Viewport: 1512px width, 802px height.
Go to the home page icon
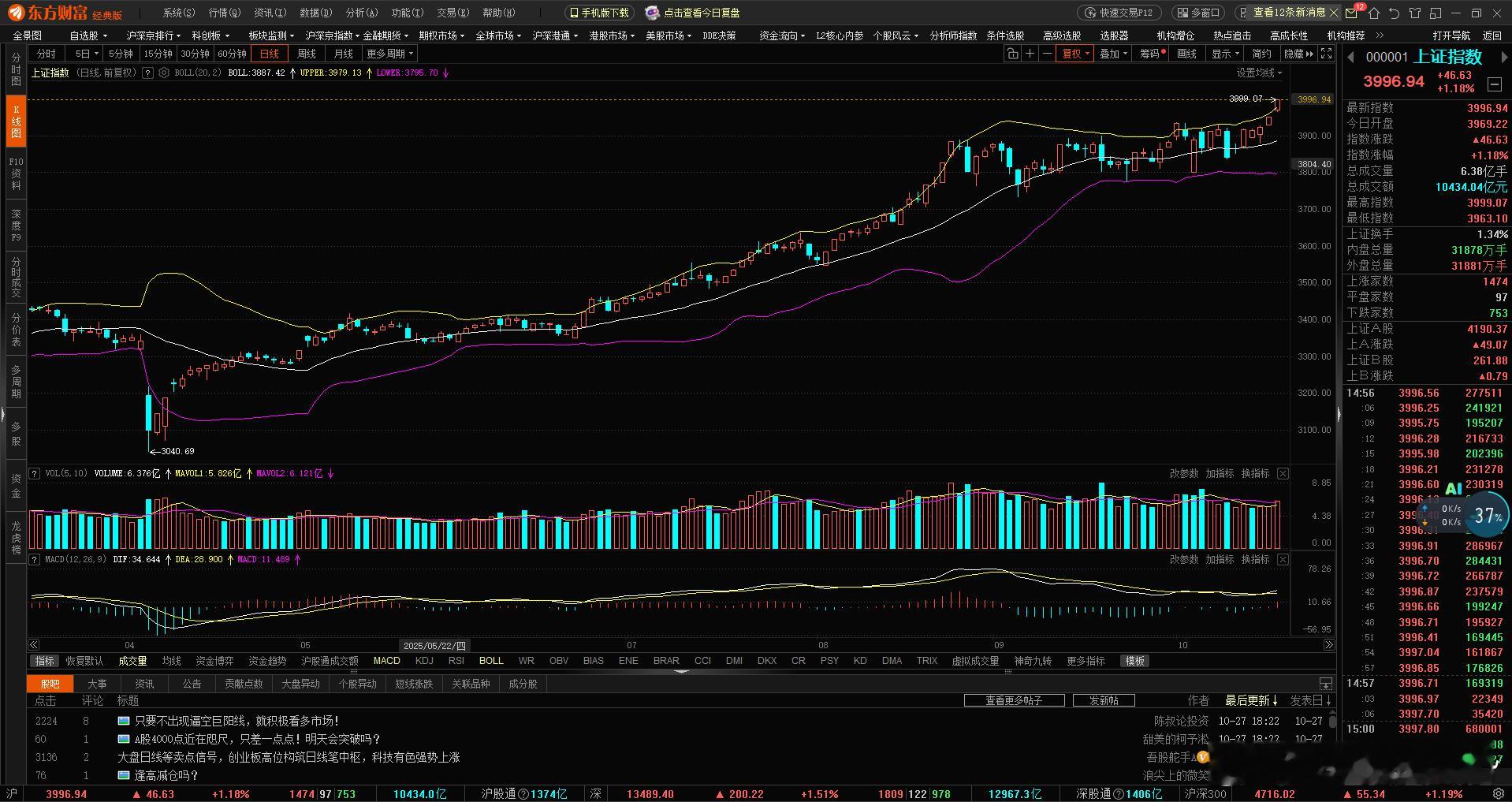1374,13
